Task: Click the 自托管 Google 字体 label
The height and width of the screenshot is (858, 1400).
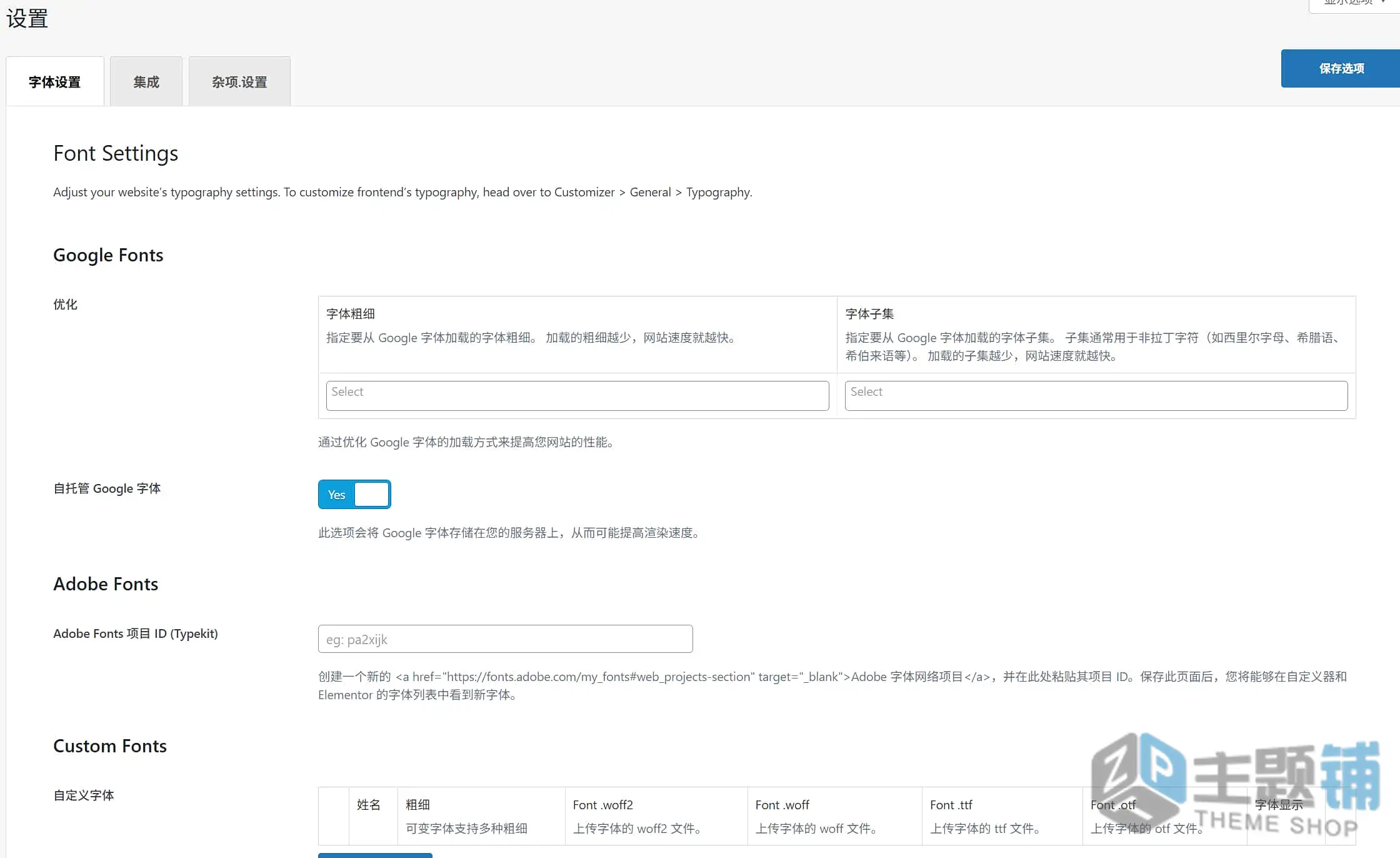Action: pyautogui.click(x=107, y=488)
